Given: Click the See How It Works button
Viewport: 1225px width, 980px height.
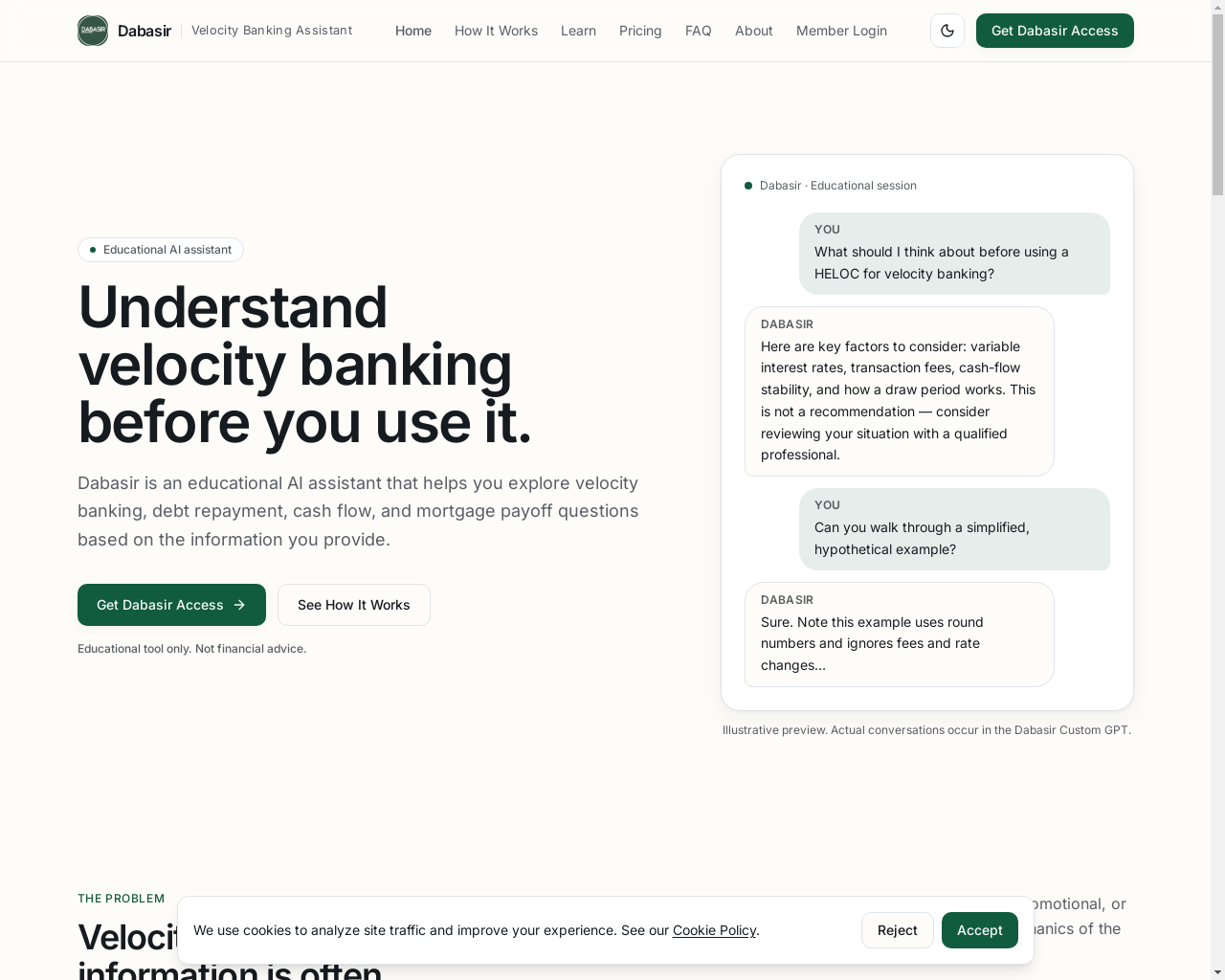Looking at the screenshot, I should pyautogui.click(x=354, y=605).
